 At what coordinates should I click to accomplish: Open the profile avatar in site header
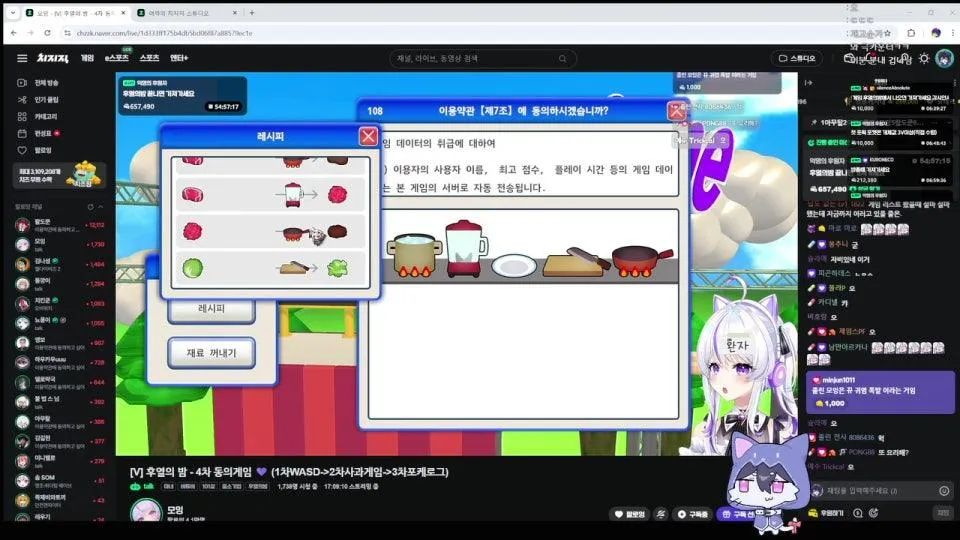pos(945,59)
